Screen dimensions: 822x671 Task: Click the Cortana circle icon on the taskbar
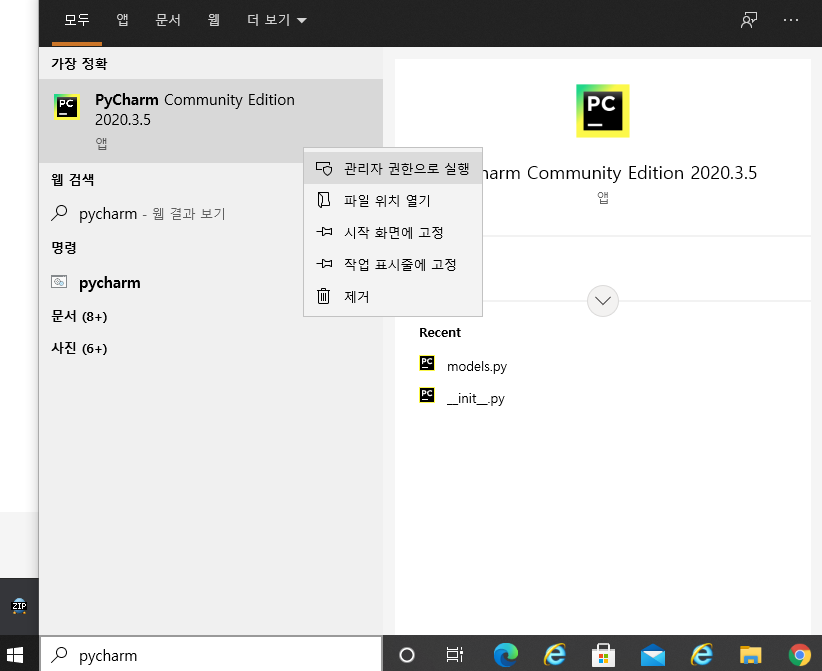point(407,655)
